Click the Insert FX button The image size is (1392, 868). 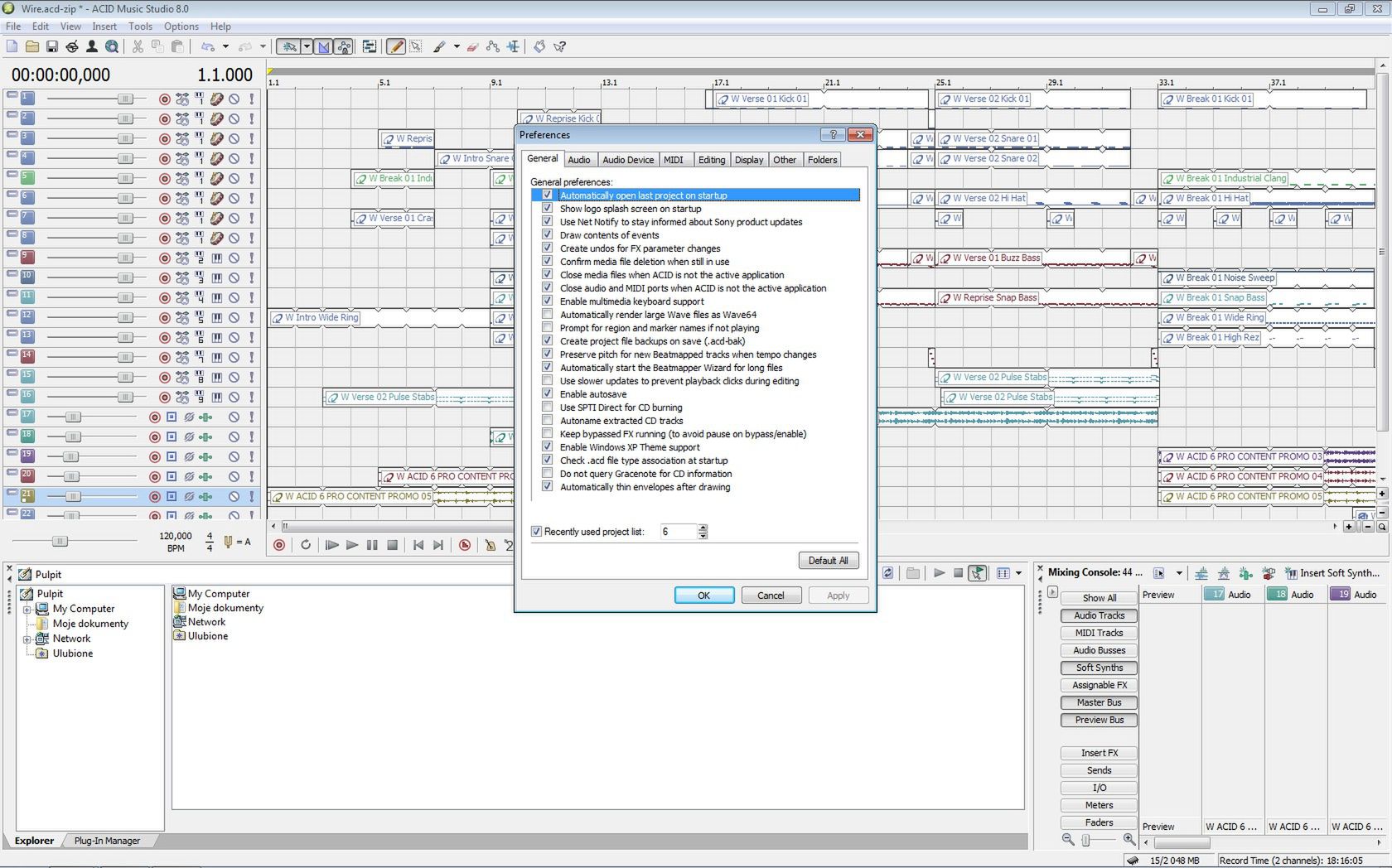[1099, 753]
